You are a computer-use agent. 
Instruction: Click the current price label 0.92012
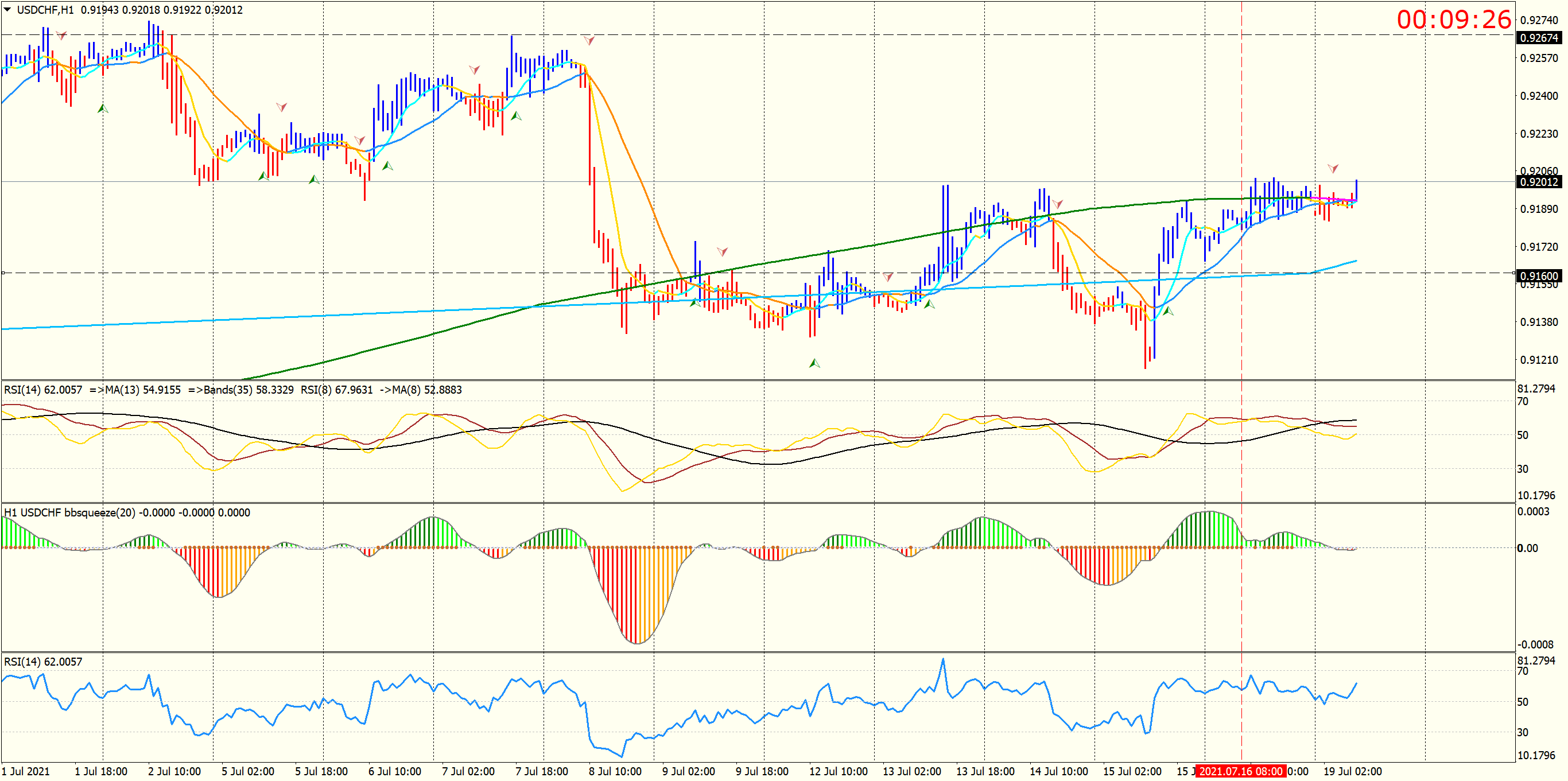(x=1538, y=182)
